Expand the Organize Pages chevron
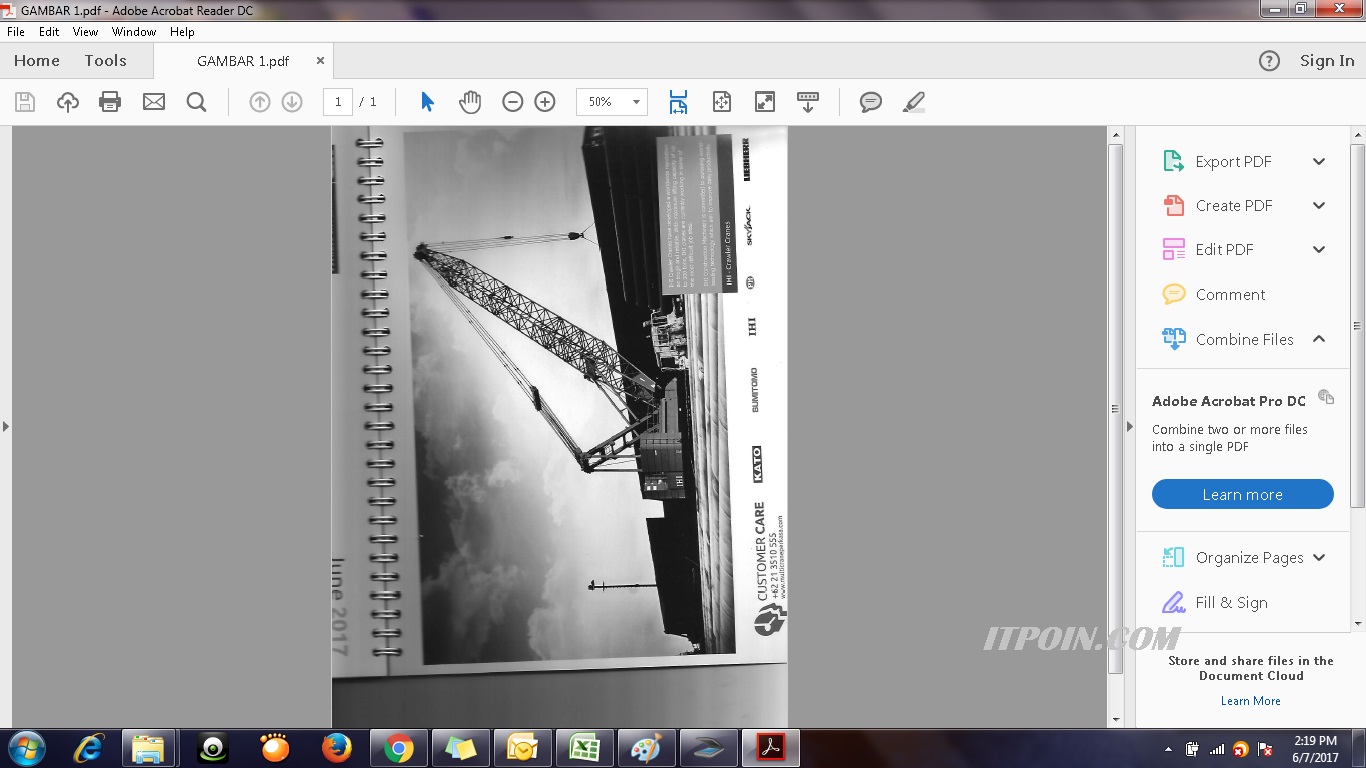This screenshot has width=1366, height=768. click(1319, 557)
